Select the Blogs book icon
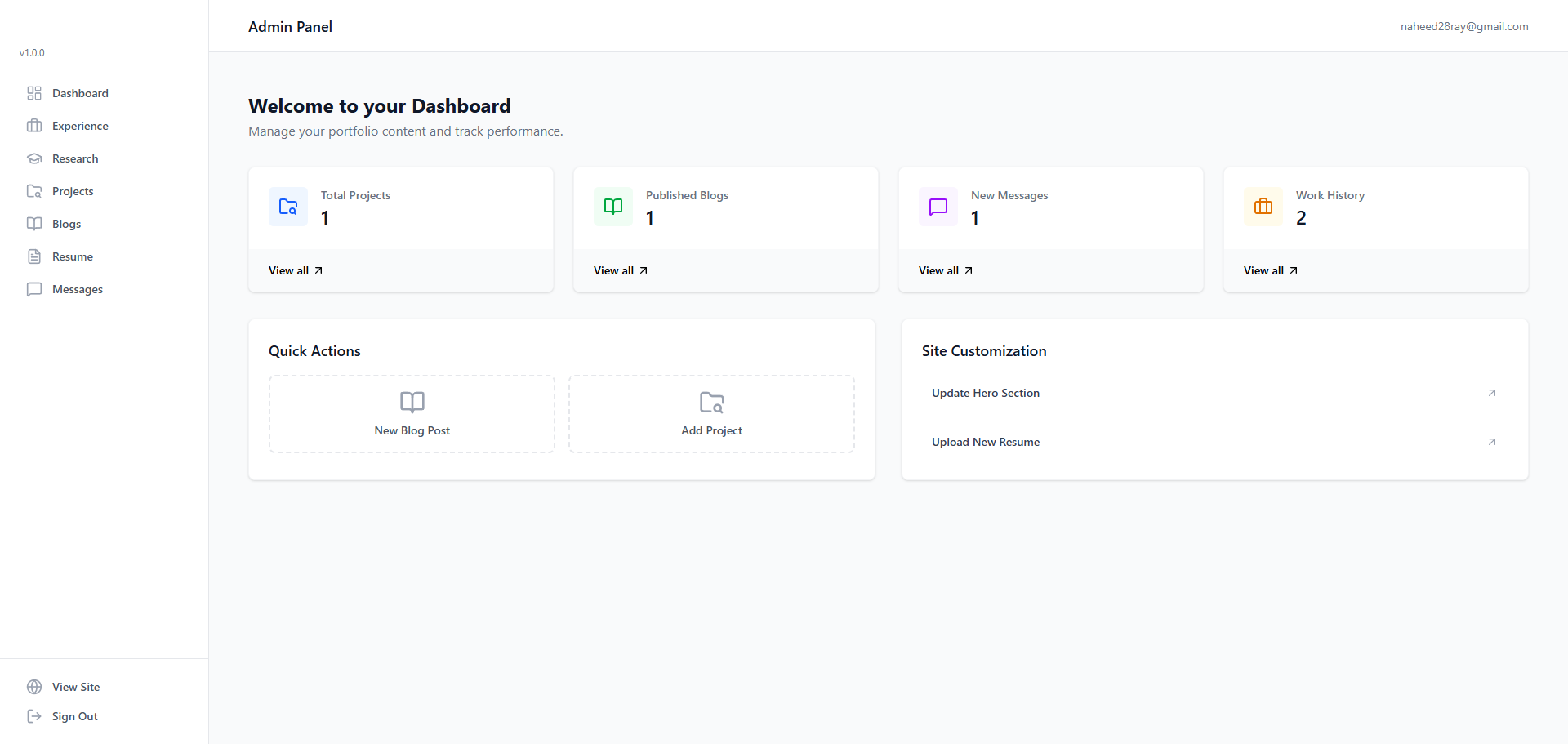This screenshot has width=1568, height=744. (x=33, y=224)
